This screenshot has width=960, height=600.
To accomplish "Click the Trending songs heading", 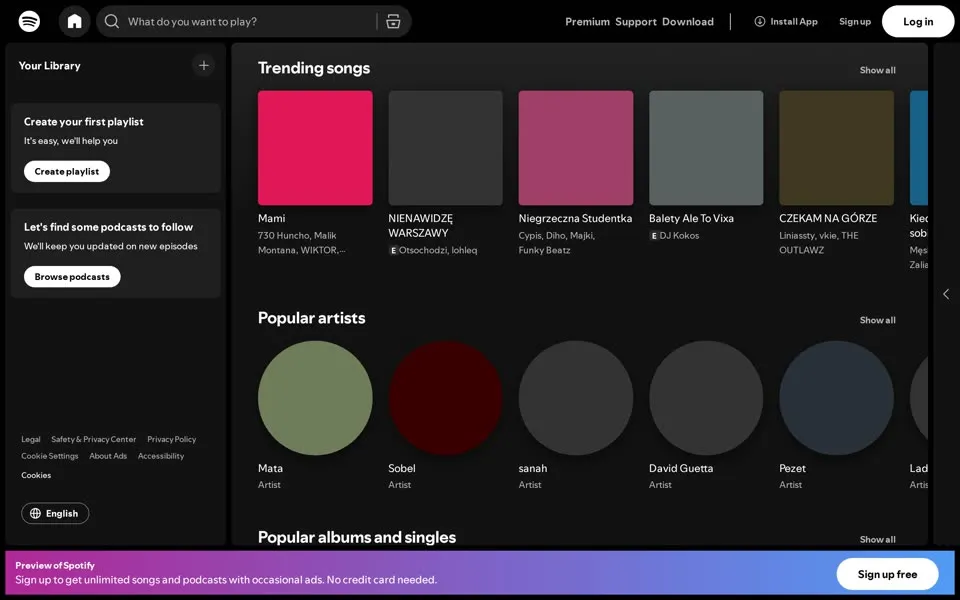I will click(313, 68).
